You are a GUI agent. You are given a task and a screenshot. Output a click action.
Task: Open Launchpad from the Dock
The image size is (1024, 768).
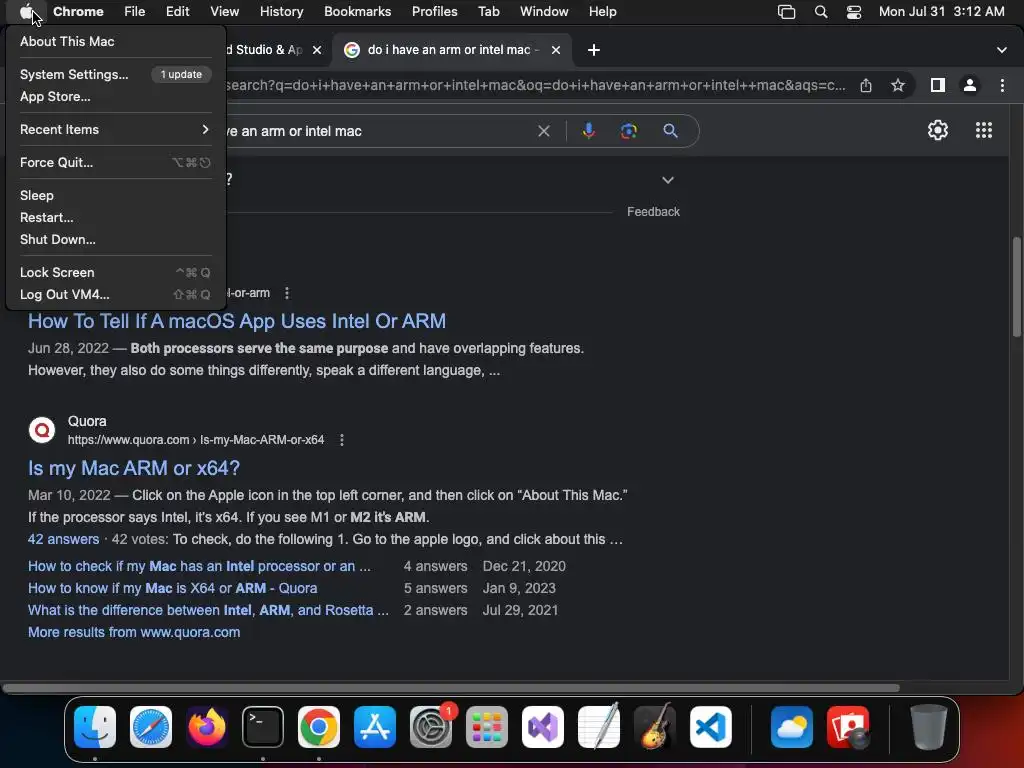pos(487,727)
